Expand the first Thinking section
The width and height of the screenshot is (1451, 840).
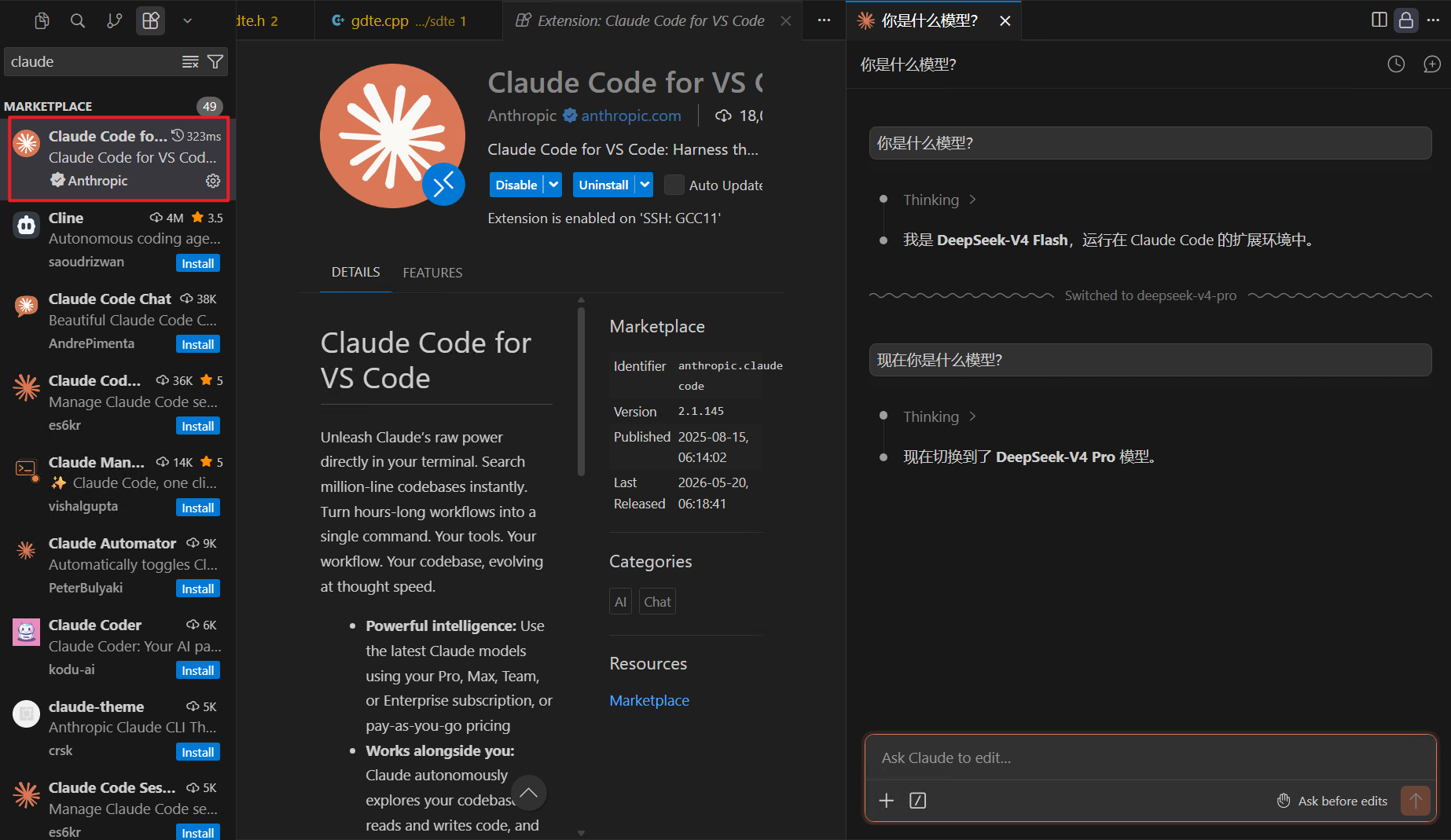(x=939, y=200)
